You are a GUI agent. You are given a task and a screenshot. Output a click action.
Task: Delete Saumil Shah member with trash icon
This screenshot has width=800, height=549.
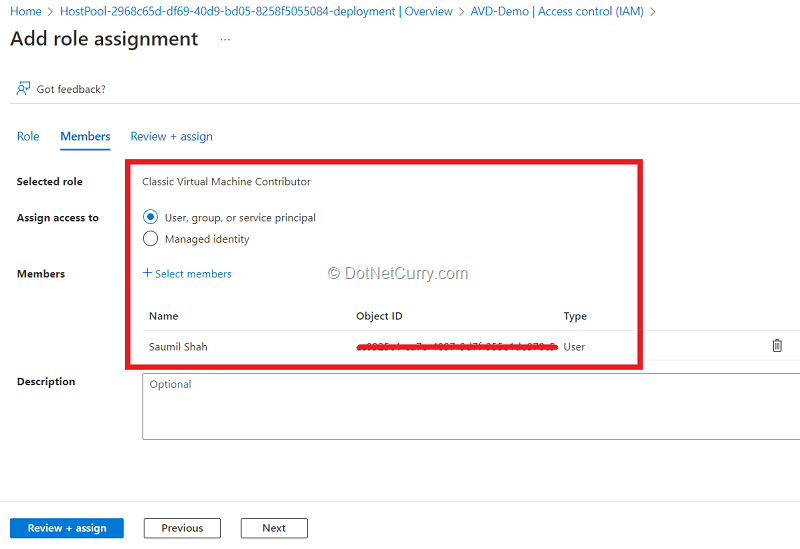[777, 345]
